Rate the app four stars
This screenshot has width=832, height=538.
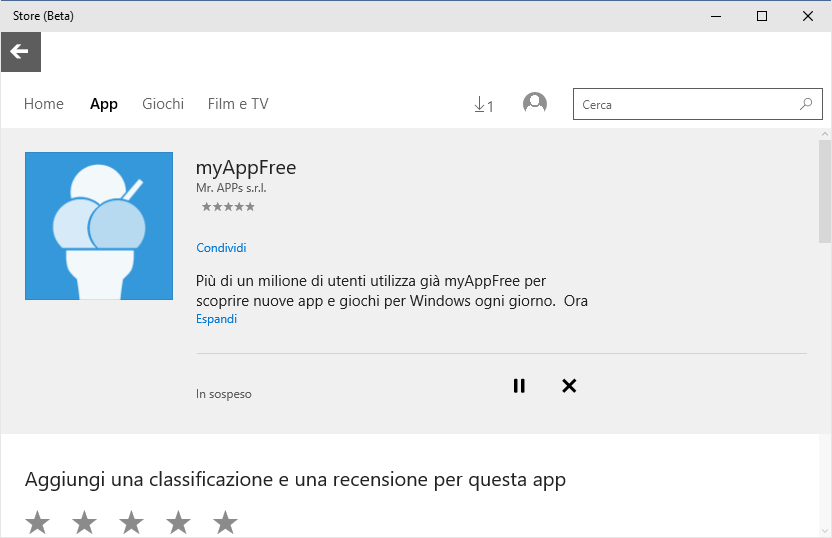click(x=178, y=522)
